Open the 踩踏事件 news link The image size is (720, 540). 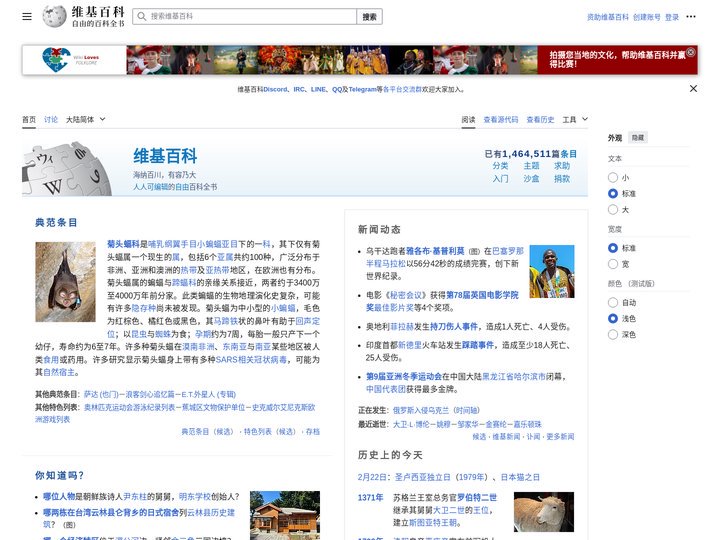(477, 345)
